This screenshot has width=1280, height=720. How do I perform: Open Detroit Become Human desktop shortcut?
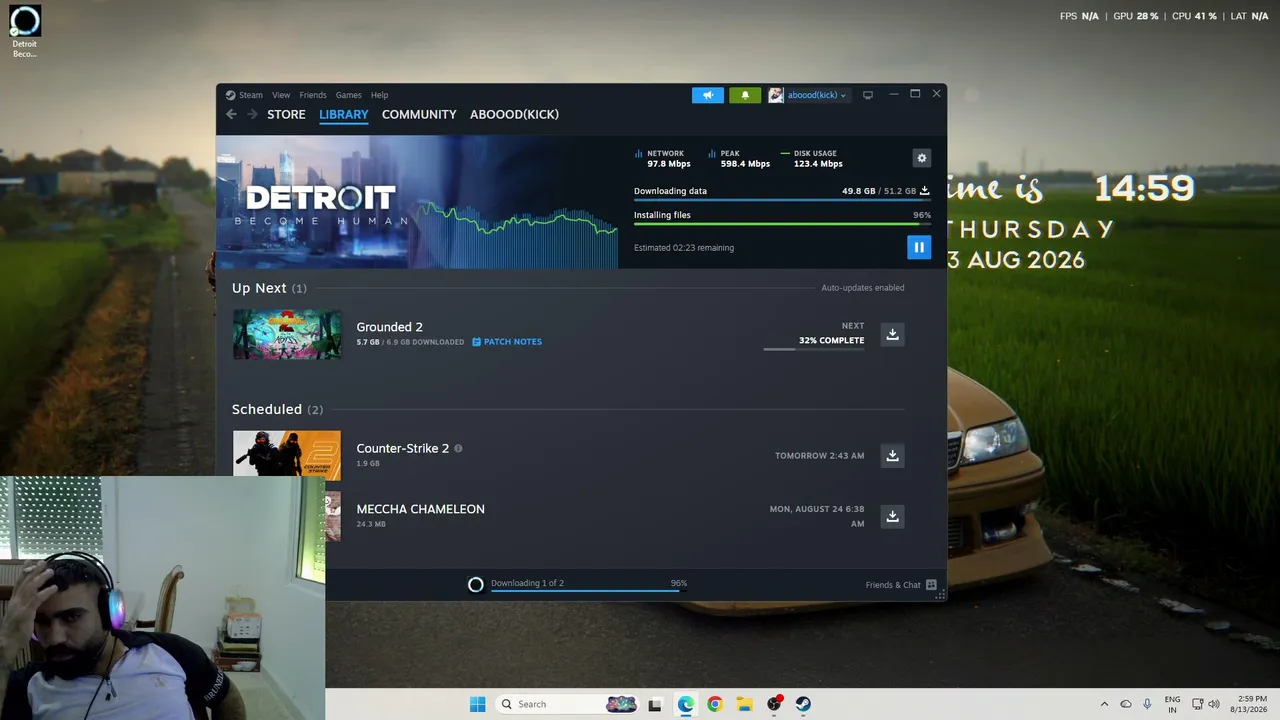pos(25,32)
